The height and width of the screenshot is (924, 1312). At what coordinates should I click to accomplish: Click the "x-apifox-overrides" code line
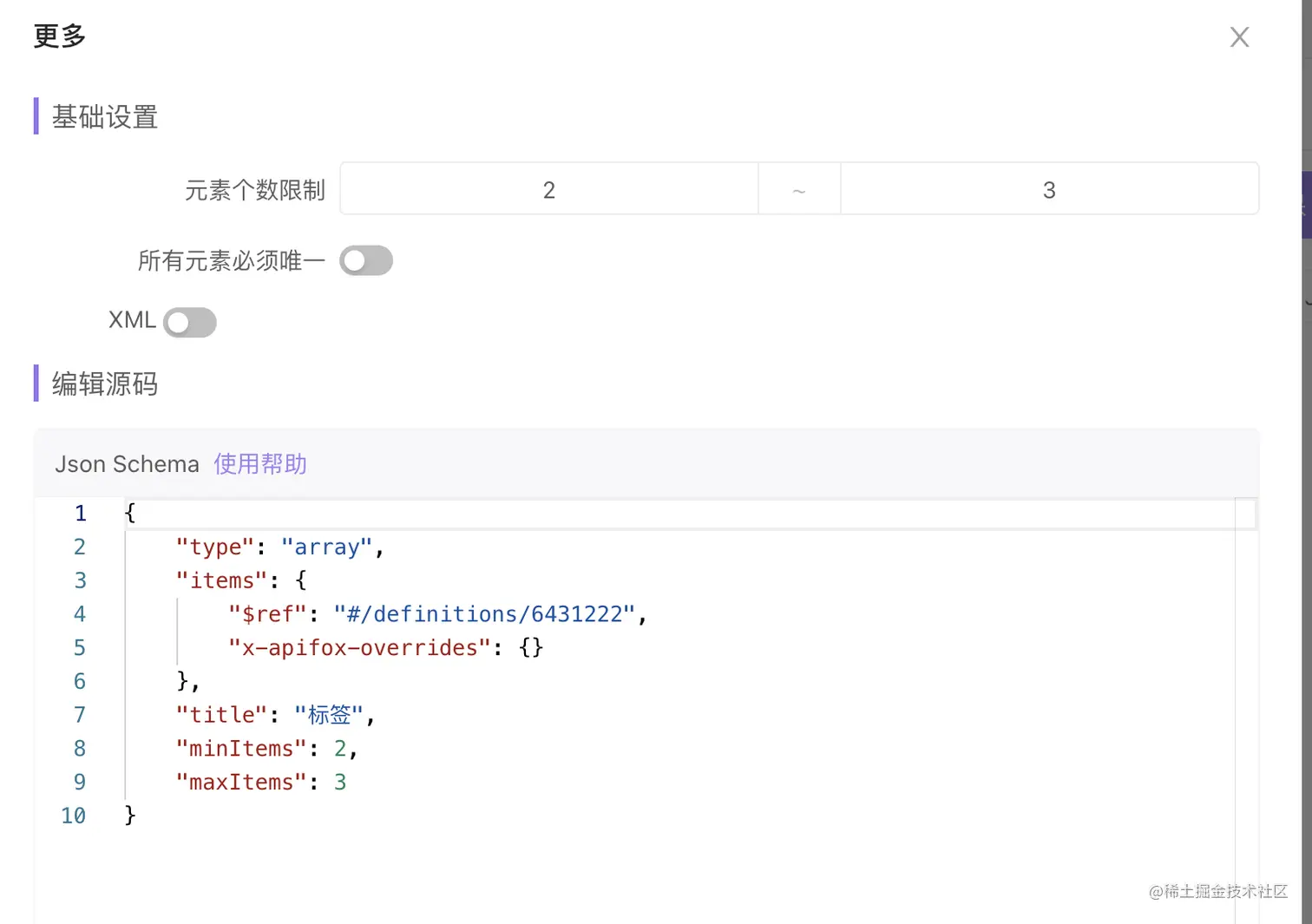[x=385, y=648]
